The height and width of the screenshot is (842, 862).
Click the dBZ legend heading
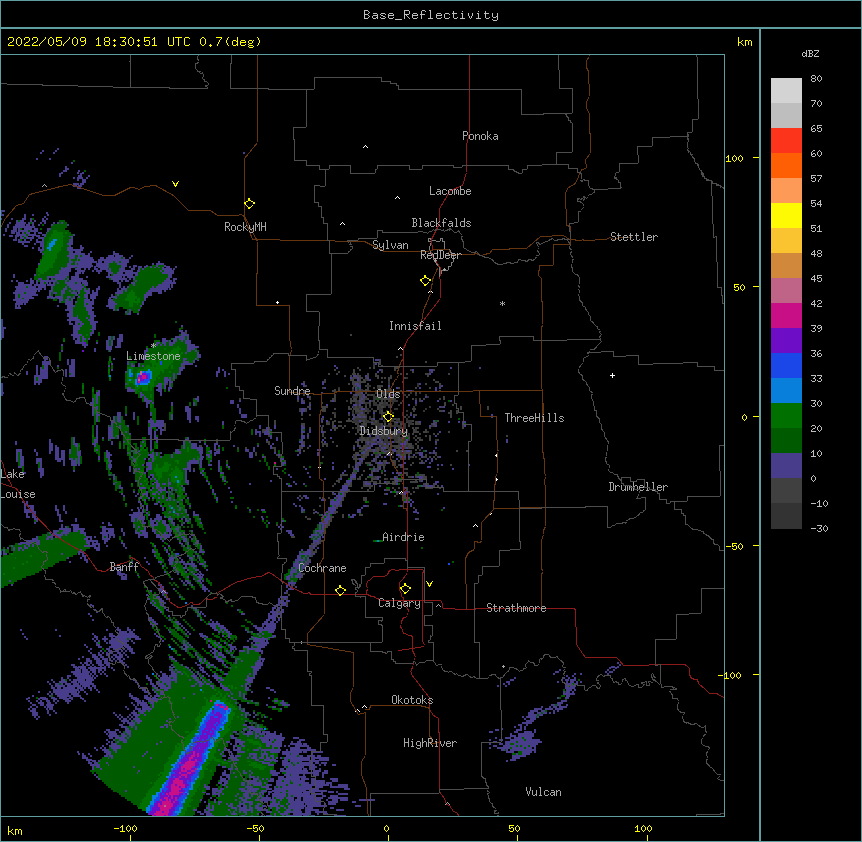pos(810,53)
